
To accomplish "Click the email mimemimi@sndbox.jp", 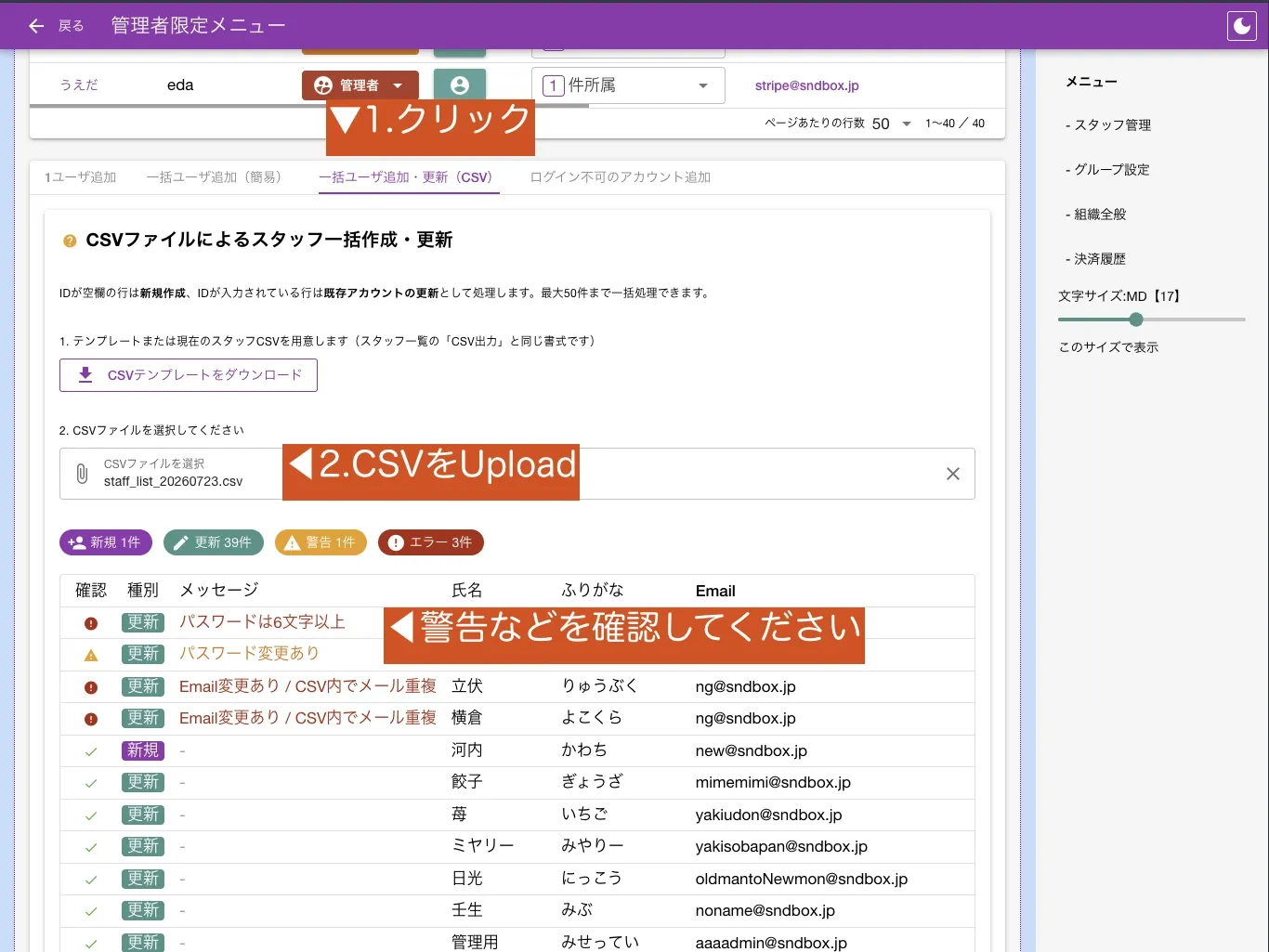I will coord(773,782).
